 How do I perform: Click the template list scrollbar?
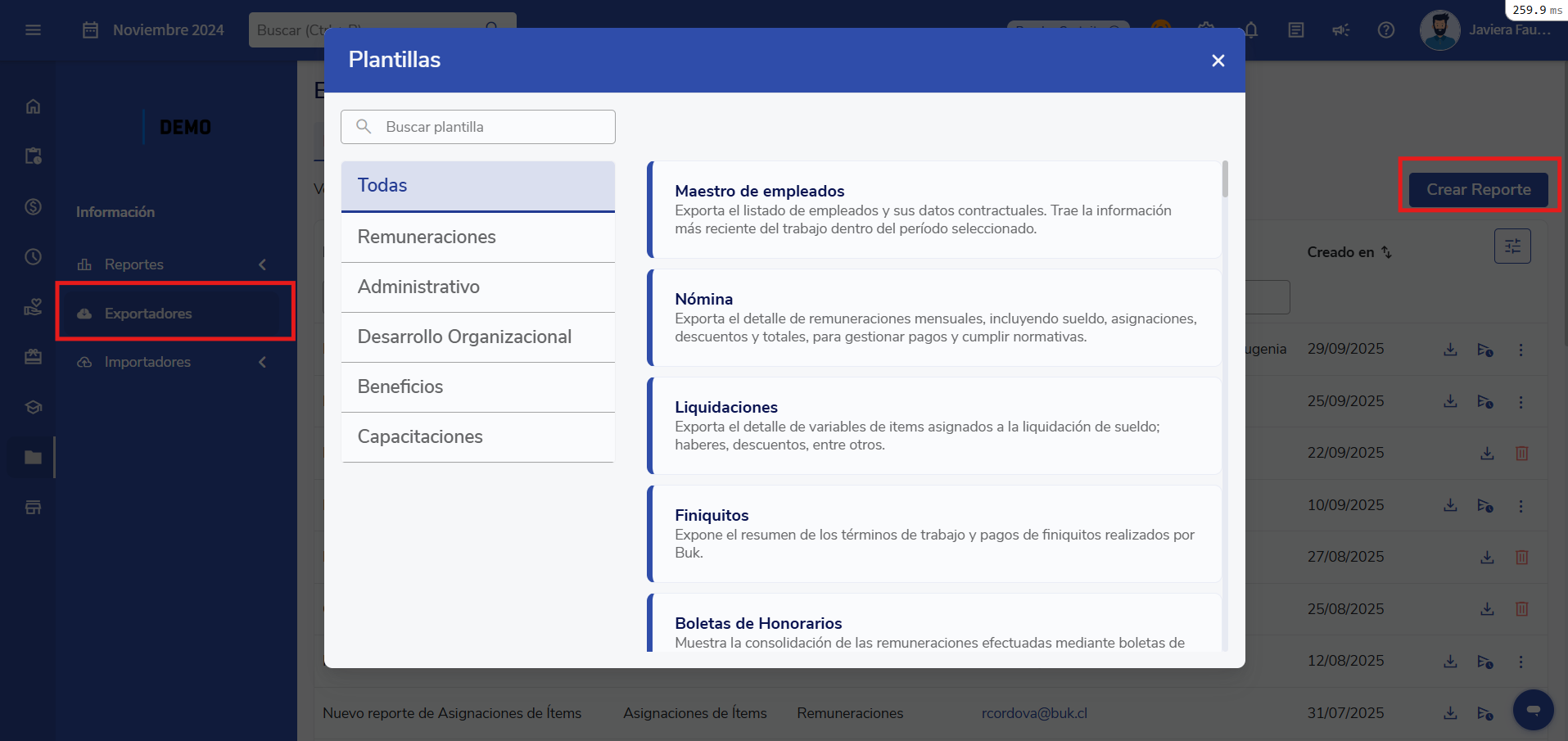pos(1225,179)
